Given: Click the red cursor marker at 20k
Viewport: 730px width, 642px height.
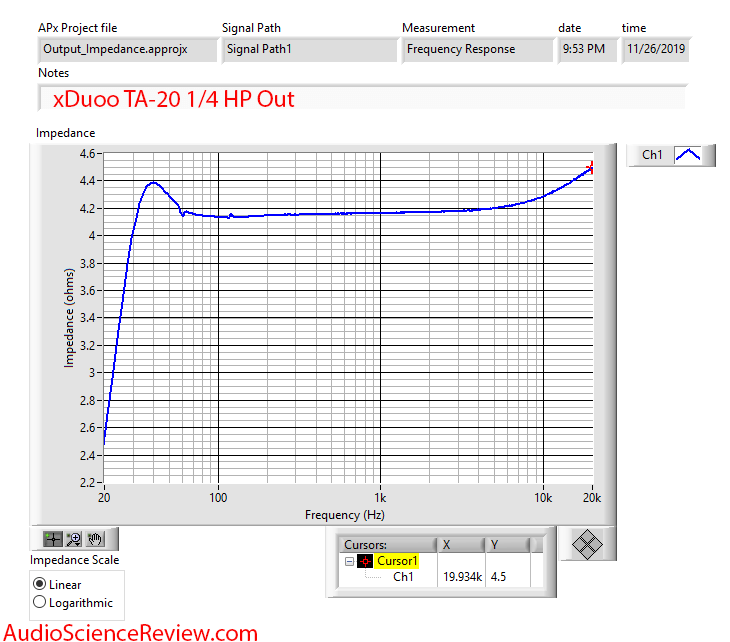Looking at the screenshot, I should (x=591, y=168).
